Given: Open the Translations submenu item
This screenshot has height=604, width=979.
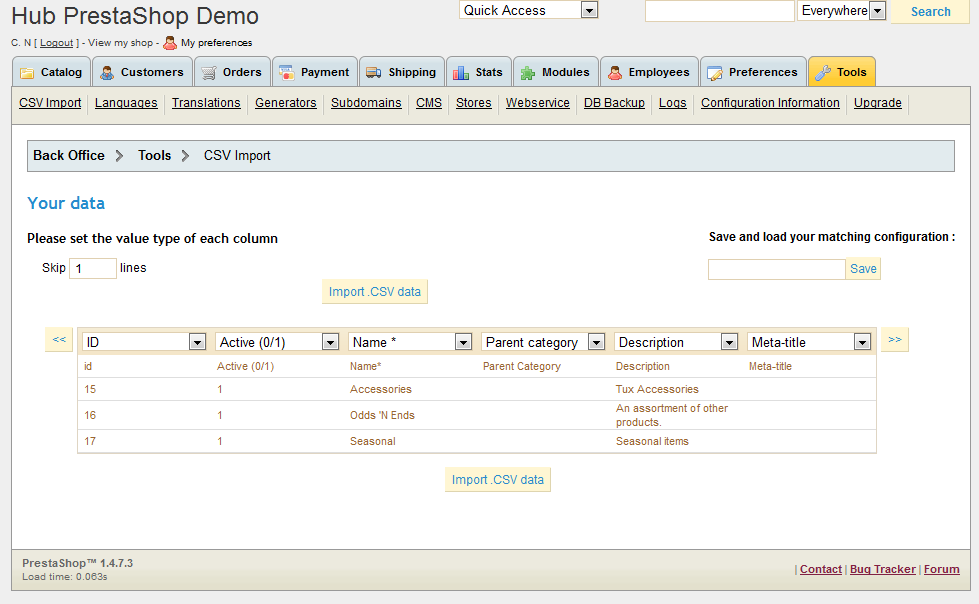Looking at the screenshot, I should coord(206,103).
